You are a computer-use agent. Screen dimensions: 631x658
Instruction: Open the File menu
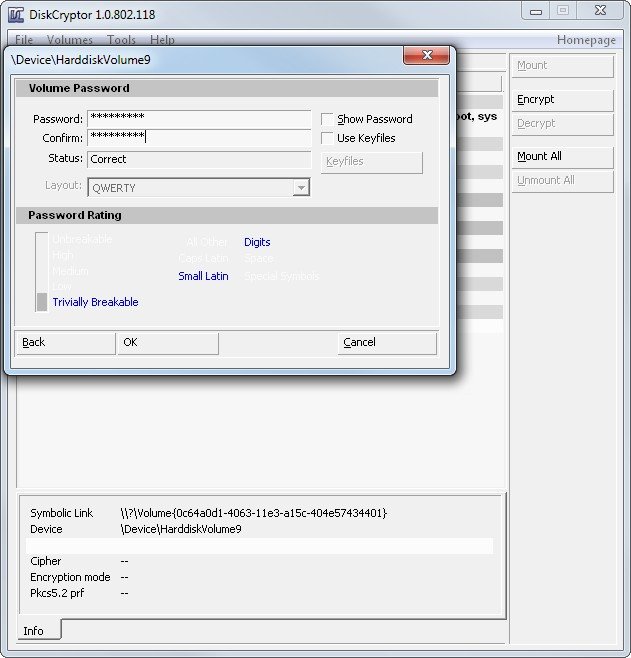[x=24, y=40]
